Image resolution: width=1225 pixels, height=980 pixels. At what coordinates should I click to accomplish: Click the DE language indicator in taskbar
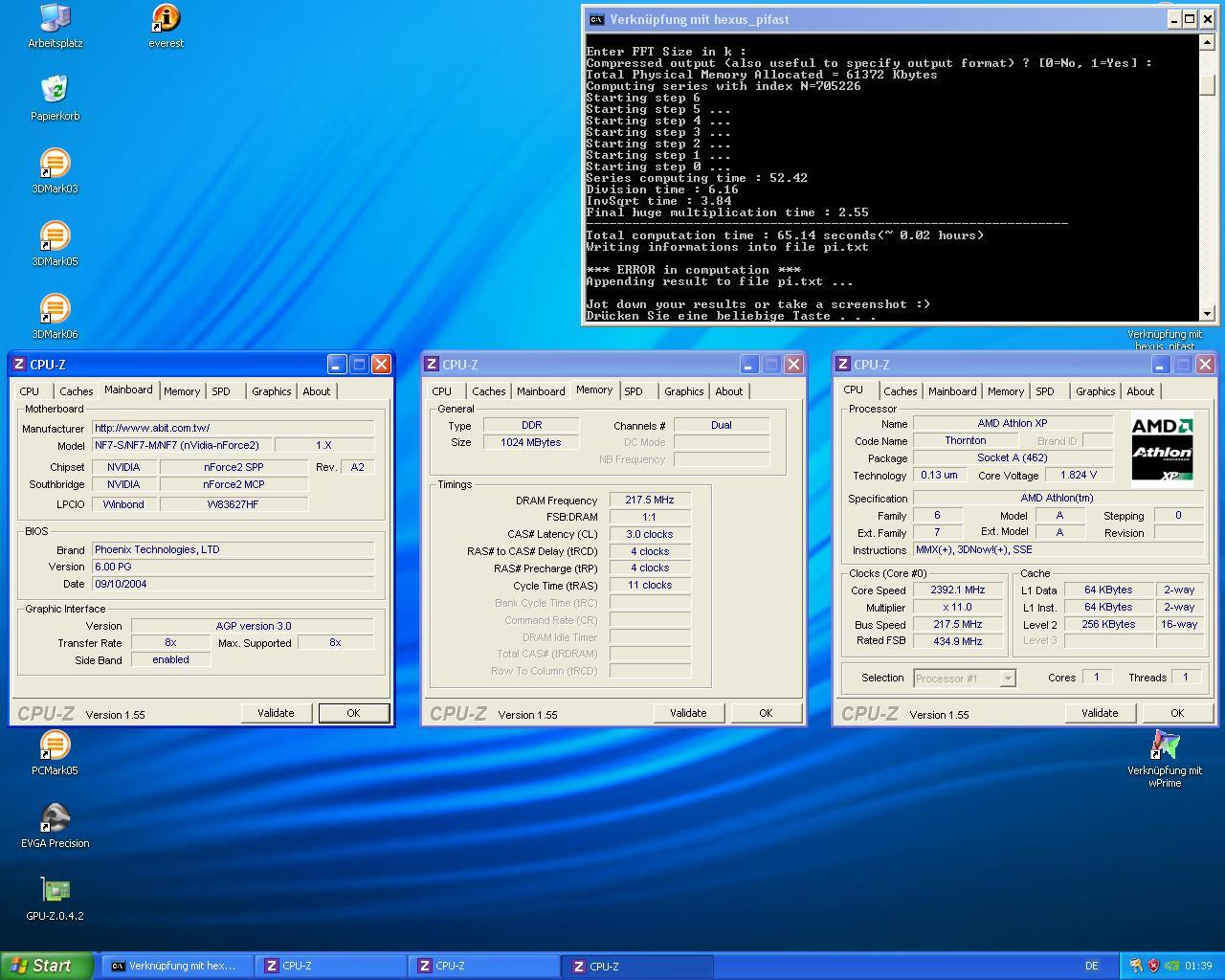1092,966
